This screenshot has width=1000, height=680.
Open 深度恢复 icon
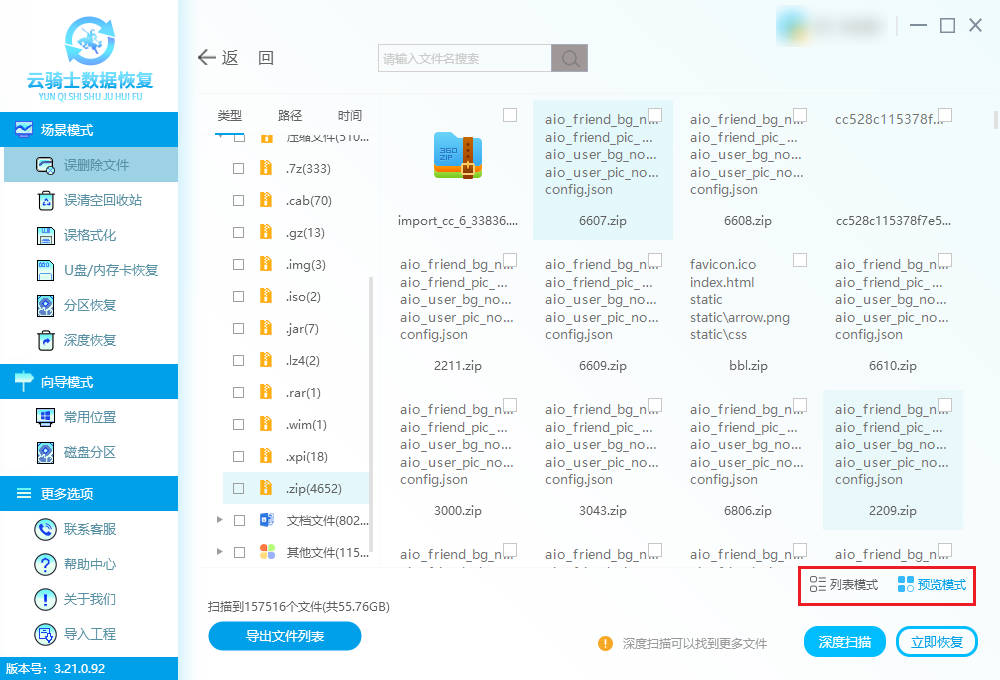pos(45,340)
